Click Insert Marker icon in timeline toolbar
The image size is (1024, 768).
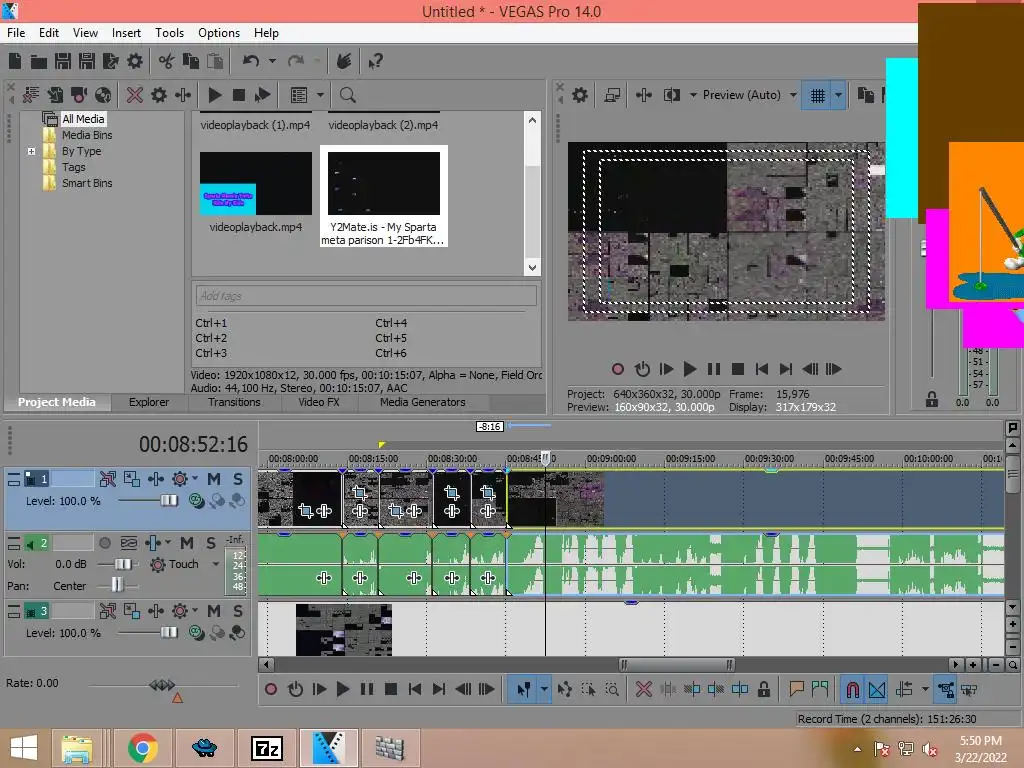point(796,690)
